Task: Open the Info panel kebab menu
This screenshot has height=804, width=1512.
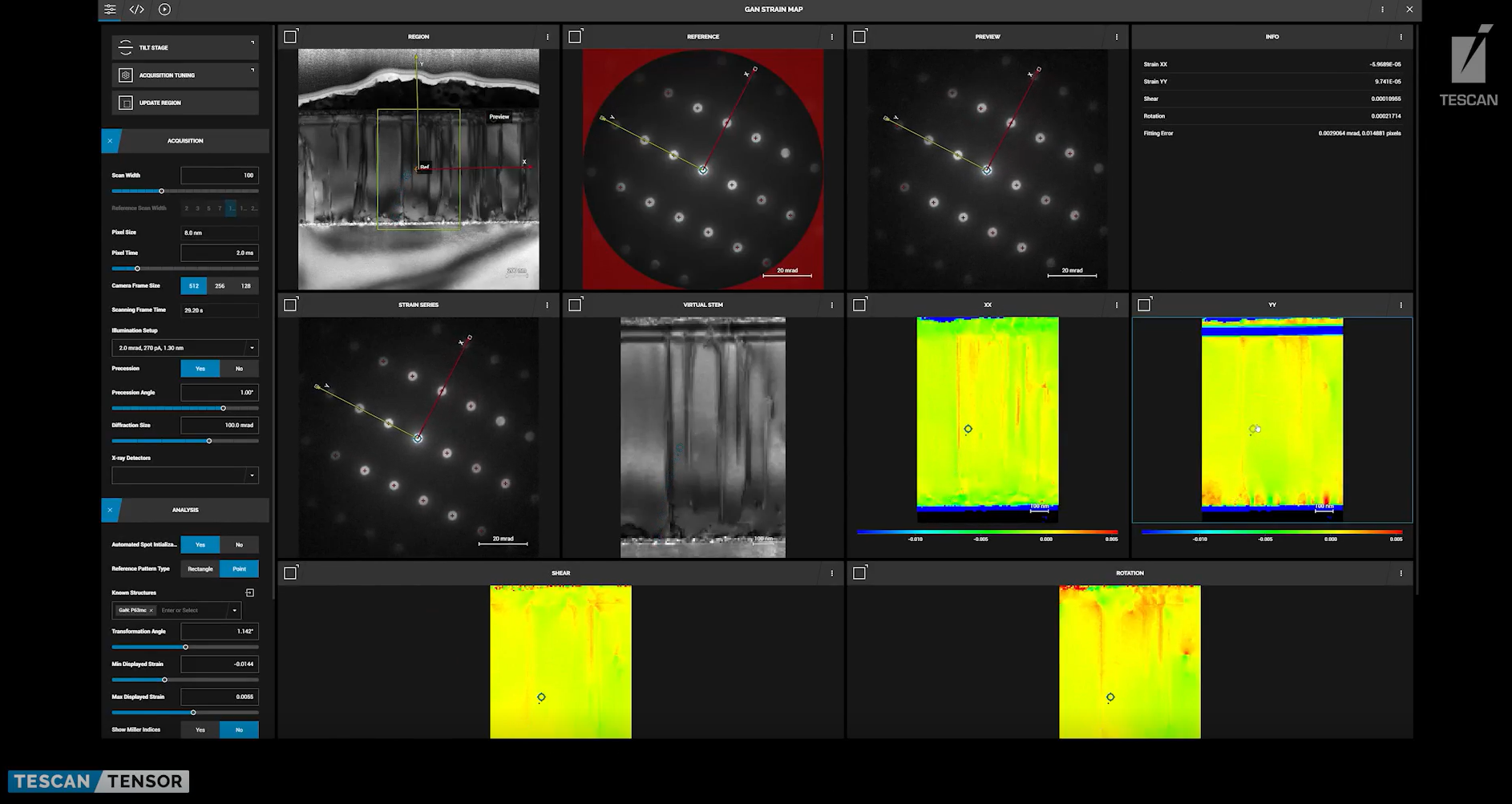Action: (1401, 36)
